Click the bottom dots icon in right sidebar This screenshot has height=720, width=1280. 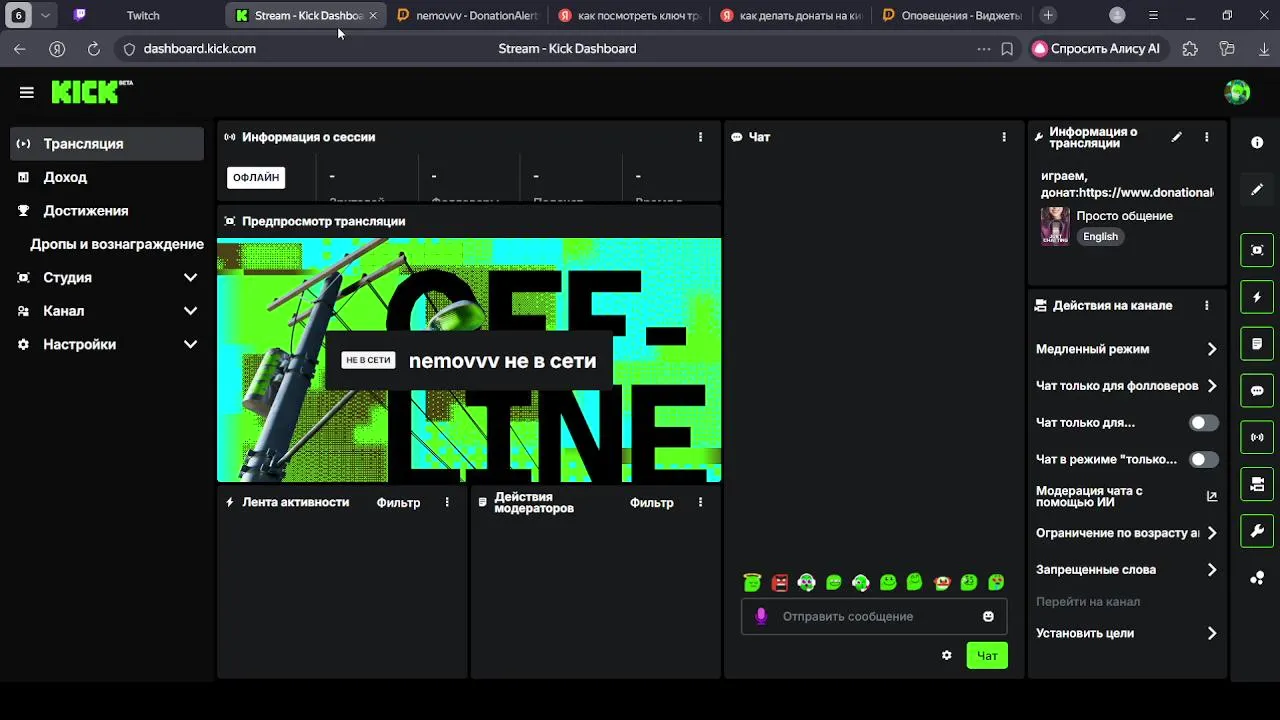[x=1257, y=578]
